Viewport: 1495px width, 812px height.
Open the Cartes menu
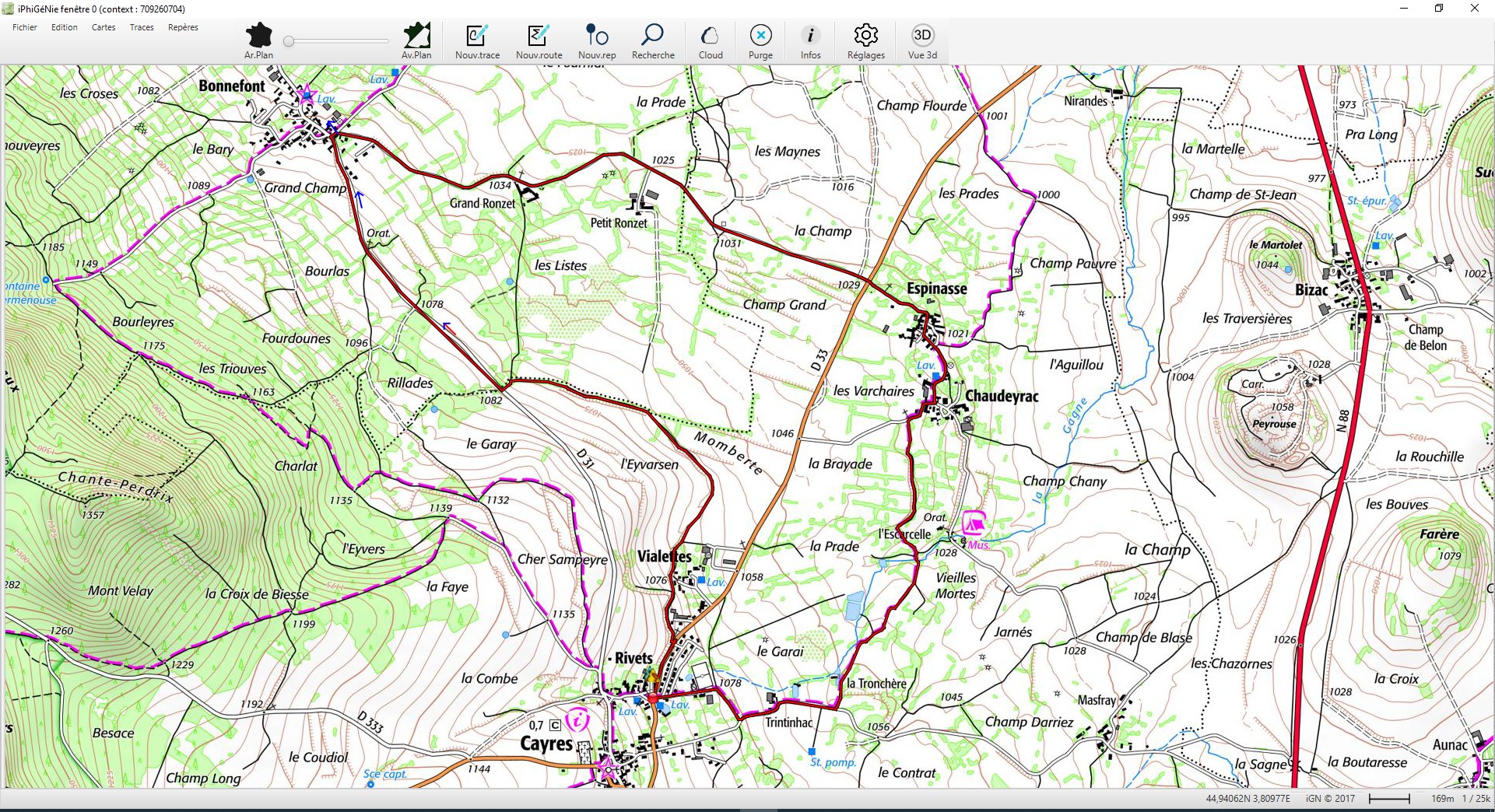click(x=104, y=27)
